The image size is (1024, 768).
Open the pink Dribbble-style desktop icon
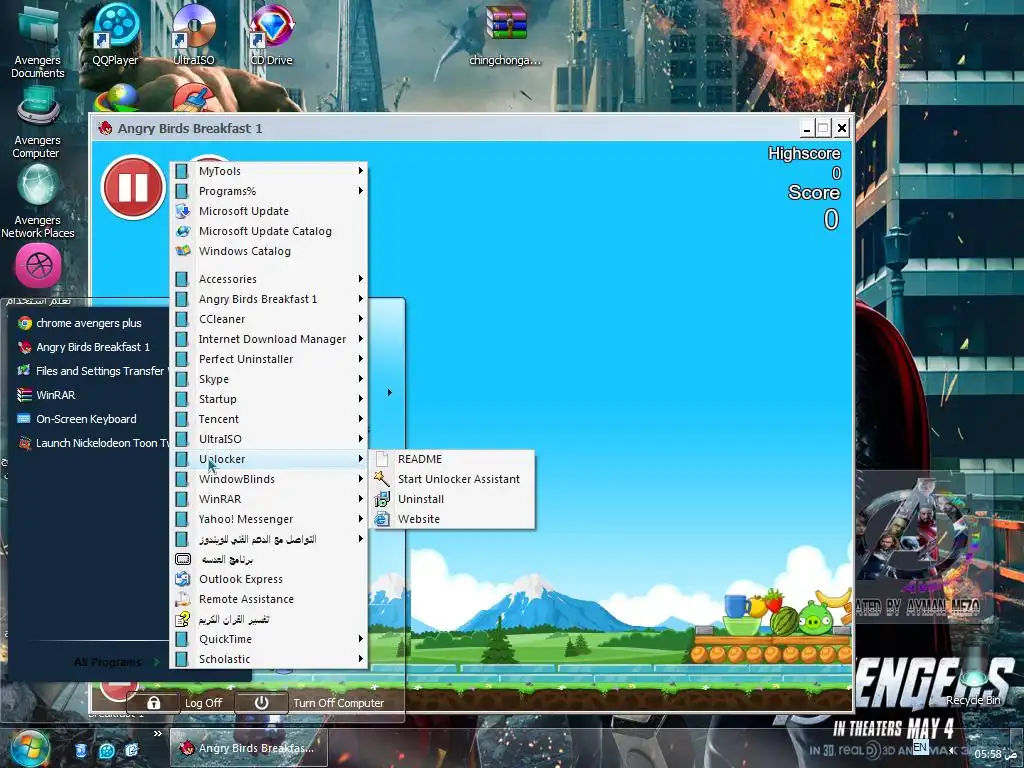pyautogui.click(x=38, y=266)
